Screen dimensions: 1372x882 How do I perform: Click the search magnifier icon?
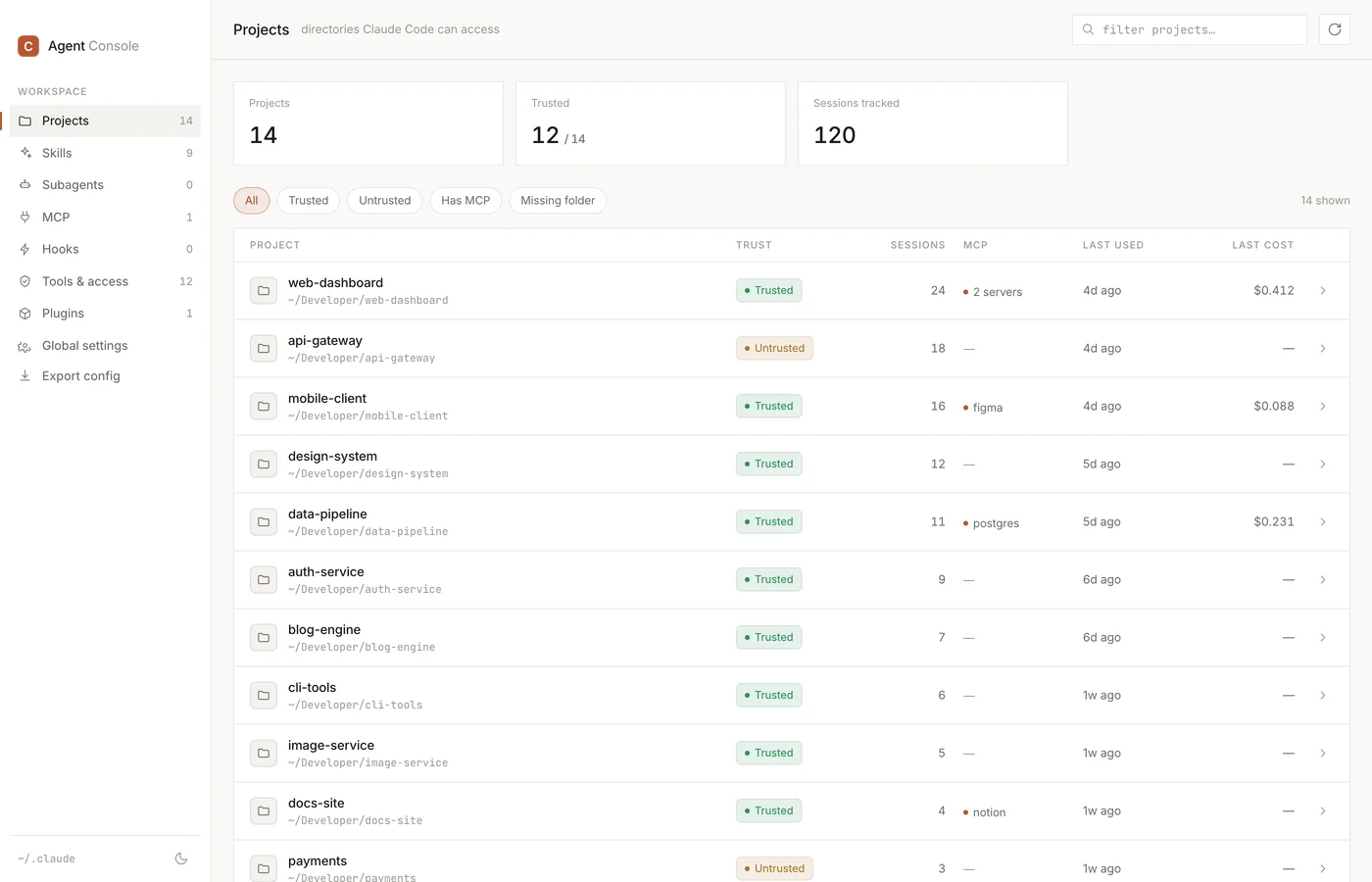pos(1088,29)
